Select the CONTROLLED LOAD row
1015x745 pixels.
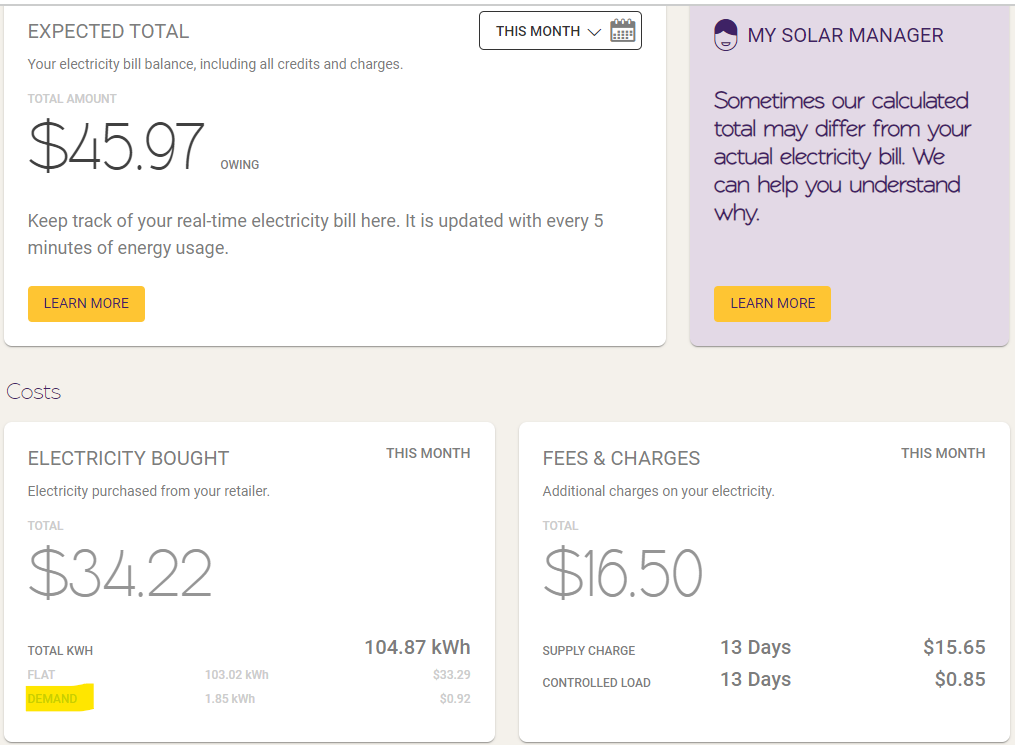click(x=764, y=680)
